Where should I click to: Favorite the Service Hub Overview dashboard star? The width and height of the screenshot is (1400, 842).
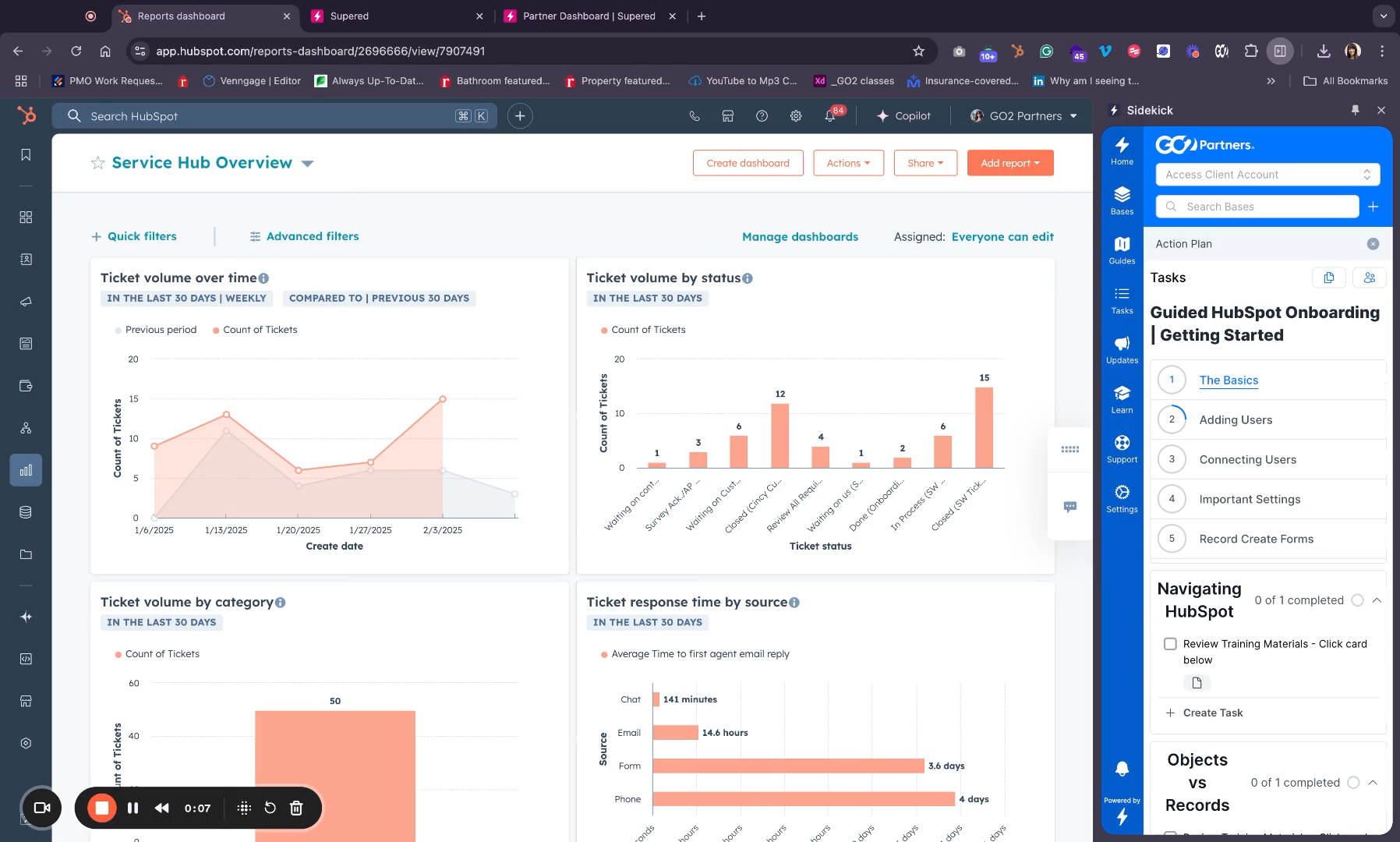pos(97,163)
